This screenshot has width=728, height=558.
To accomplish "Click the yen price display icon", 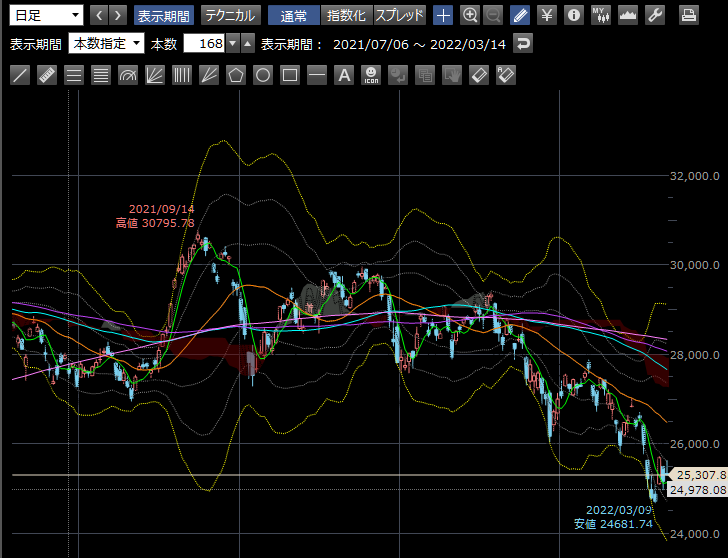I will click(x=547, y=15).
